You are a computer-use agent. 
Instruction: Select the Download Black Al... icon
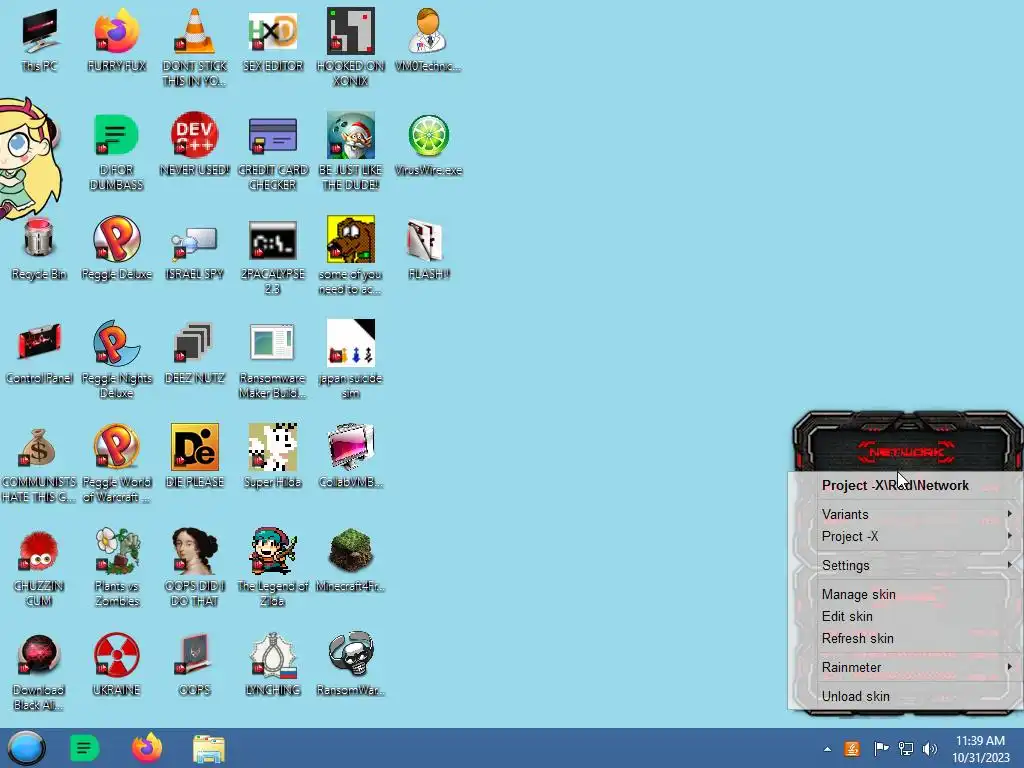pyautogui.click(x=39, y=671)
